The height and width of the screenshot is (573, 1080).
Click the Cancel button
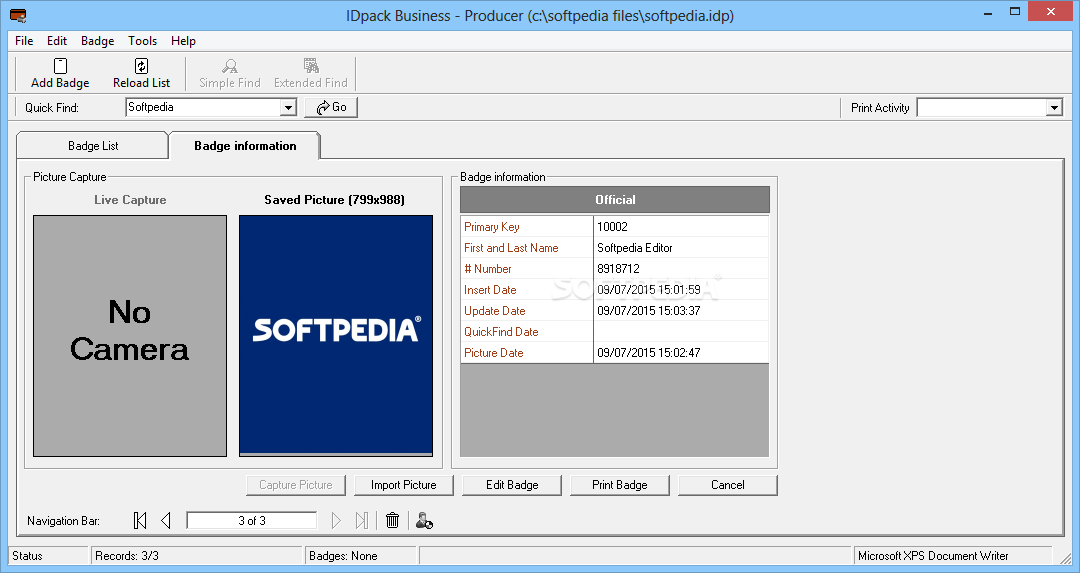tap(727, 485)
